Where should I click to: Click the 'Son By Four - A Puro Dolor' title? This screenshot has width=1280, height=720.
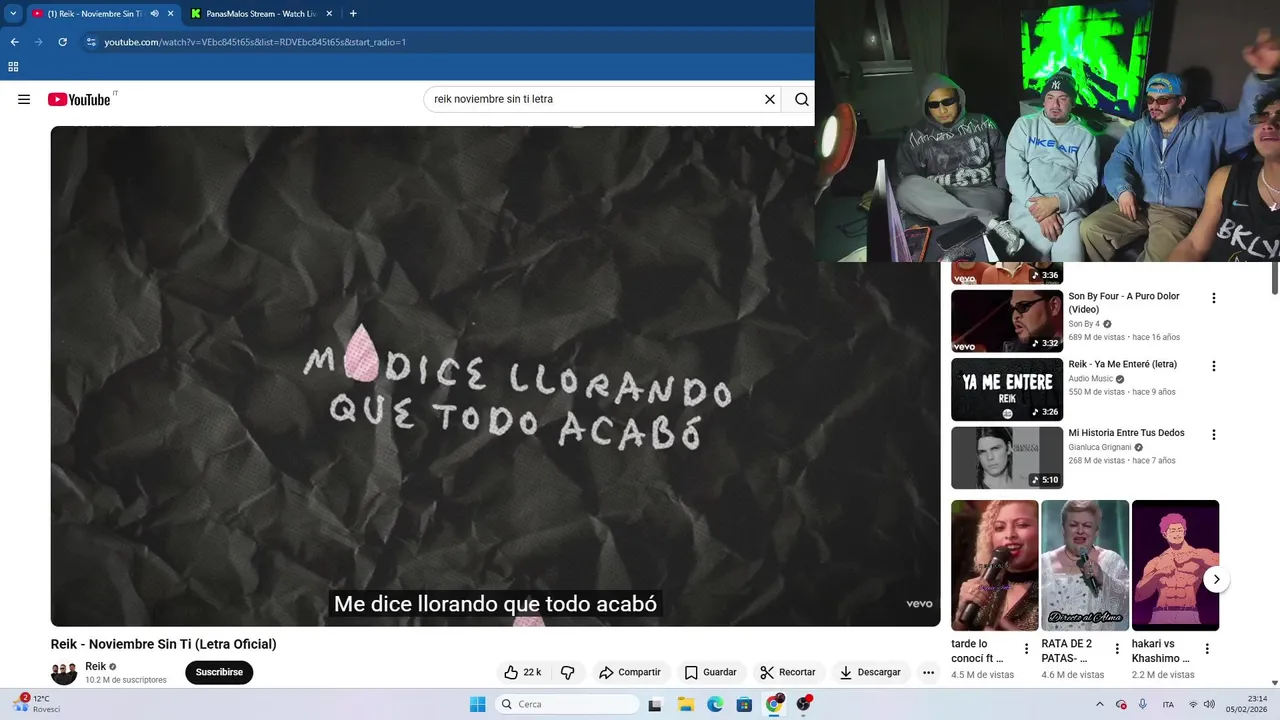click(x=1124, y=303)
